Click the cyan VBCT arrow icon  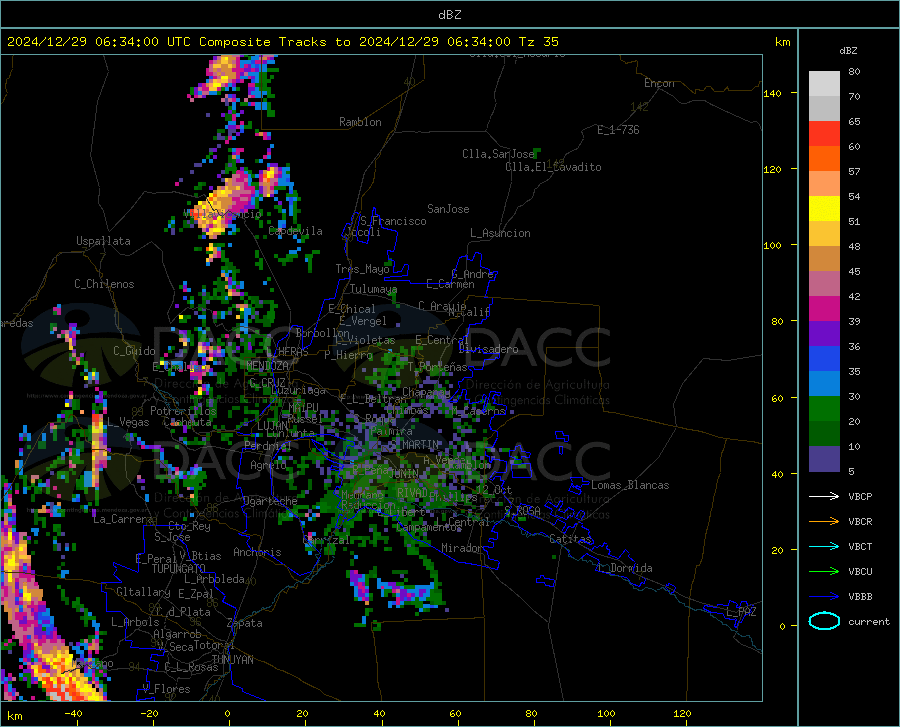tap(824, 546)
